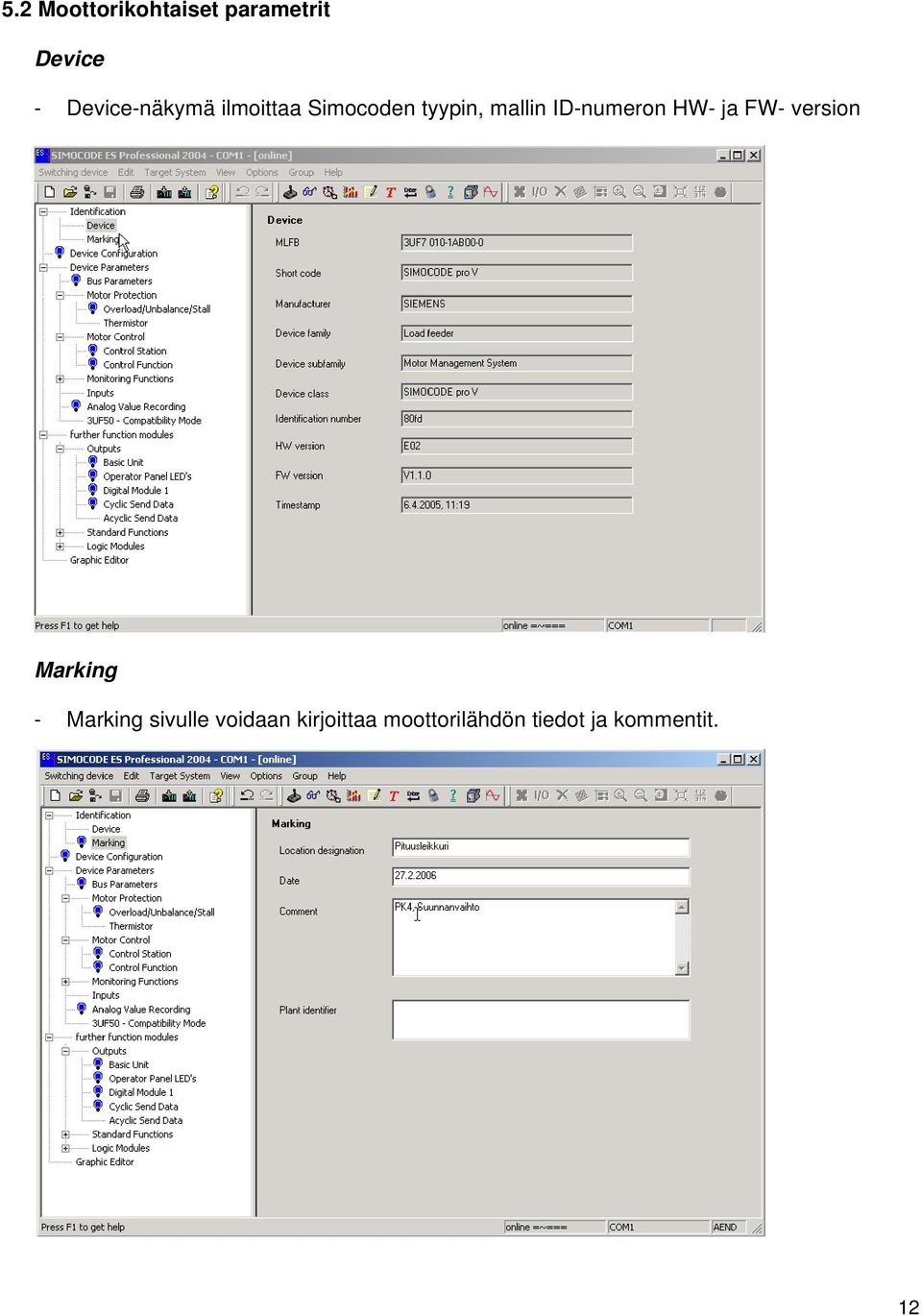922x1316 pixels.
Task: Click Comment box scrollbar up arrow
Action: coord(682,907)
